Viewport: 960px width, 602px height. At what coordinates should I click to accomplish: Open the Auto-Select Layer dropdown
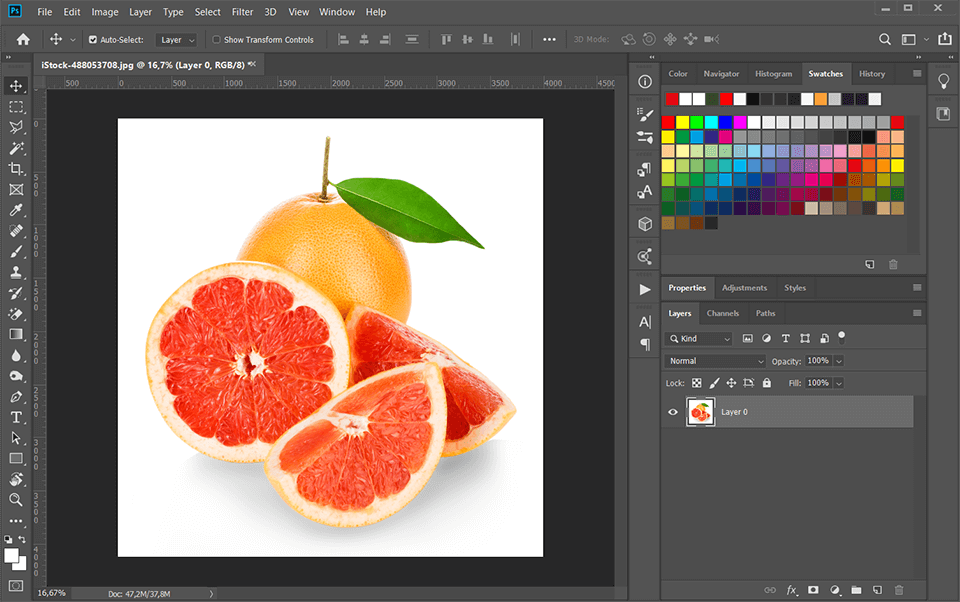click(x=176, y=40)
